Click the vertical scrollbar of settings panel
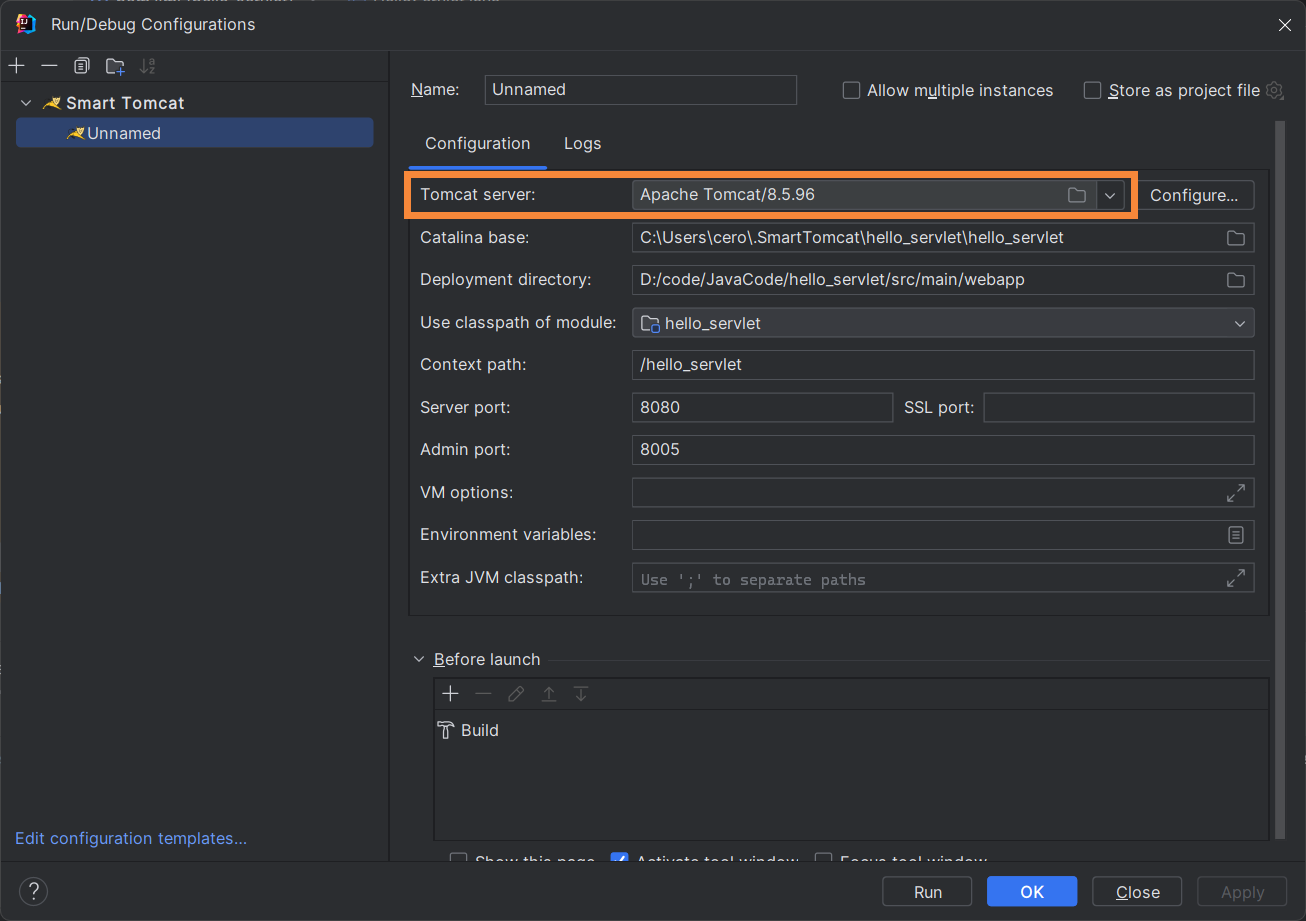Screen dimensions: 1306x921 (1279, 480)
